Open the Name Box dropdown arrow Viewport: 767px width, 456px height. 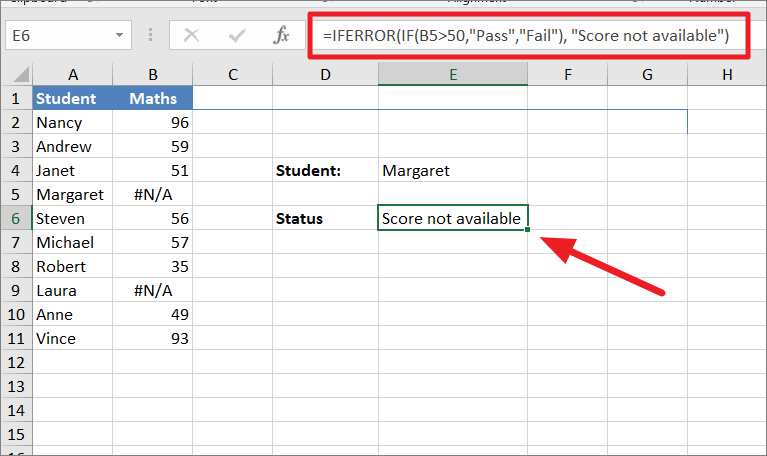click(x=119, y=35)
